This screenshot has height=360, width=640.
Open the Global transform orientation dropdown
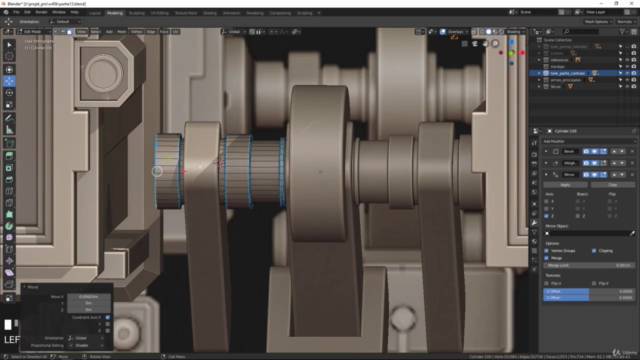[233, 31]
